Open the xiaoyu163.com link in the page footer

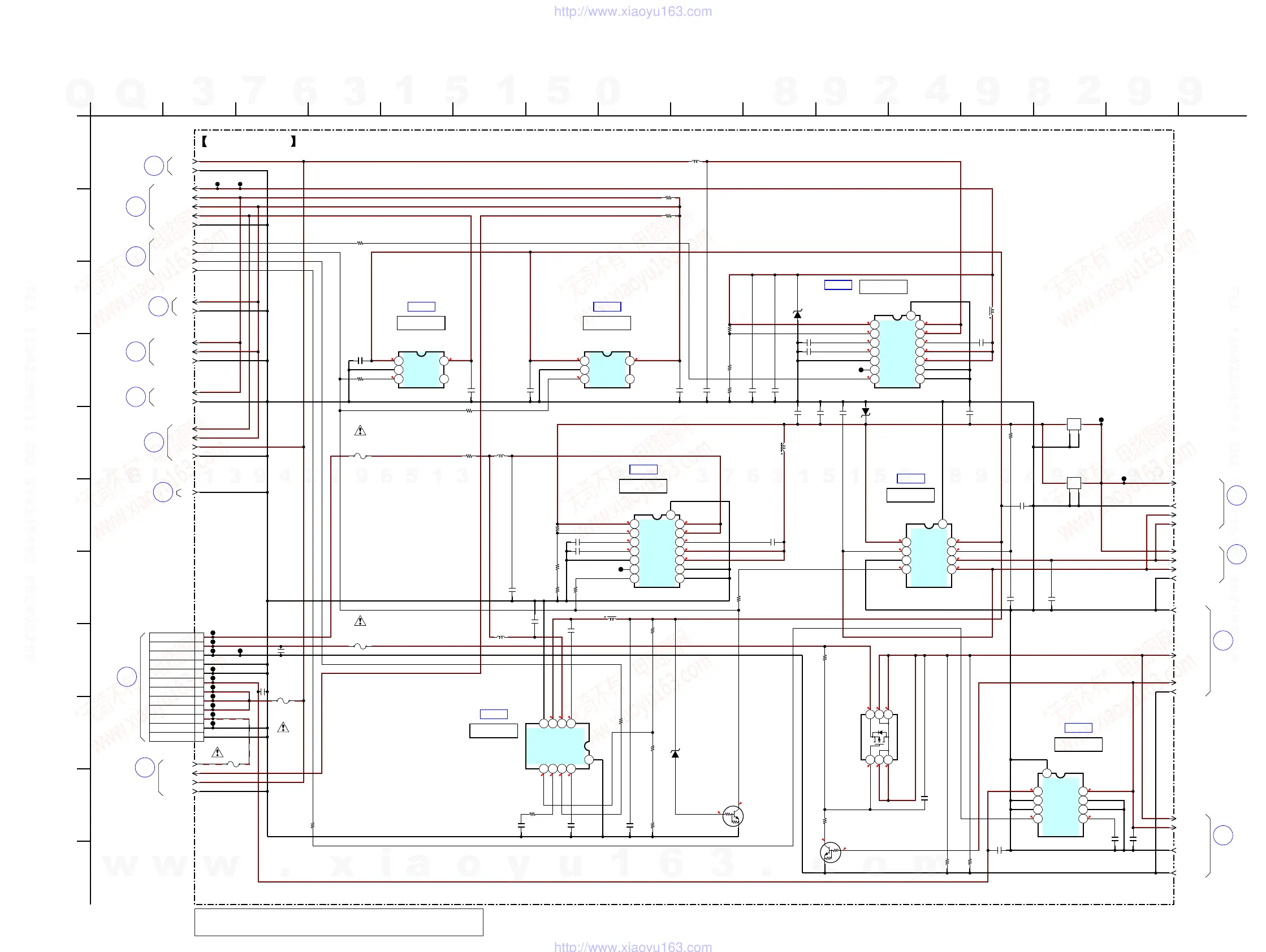pos(632,946)
